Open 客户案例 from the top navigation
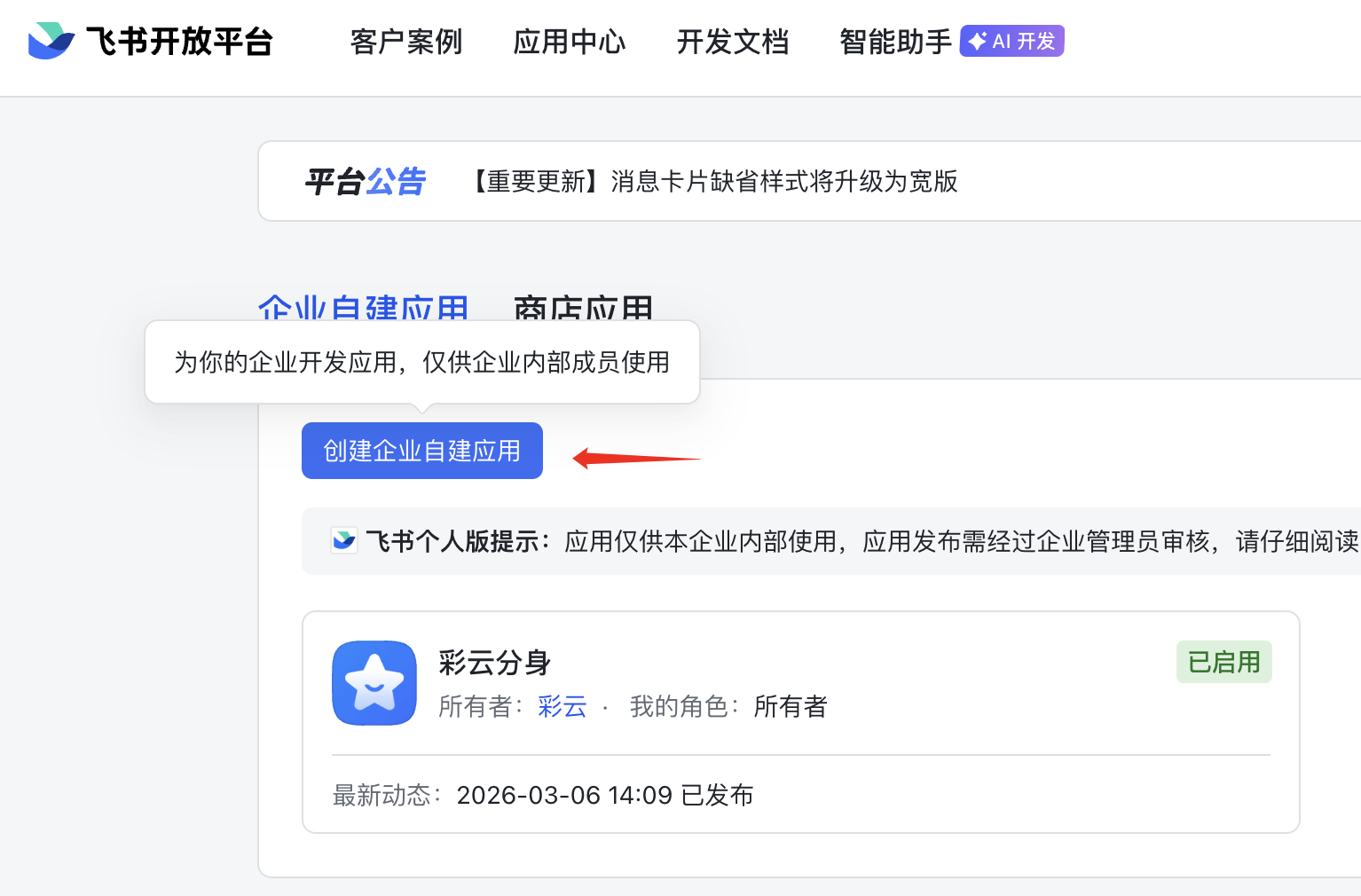 (x=405, y=43)
